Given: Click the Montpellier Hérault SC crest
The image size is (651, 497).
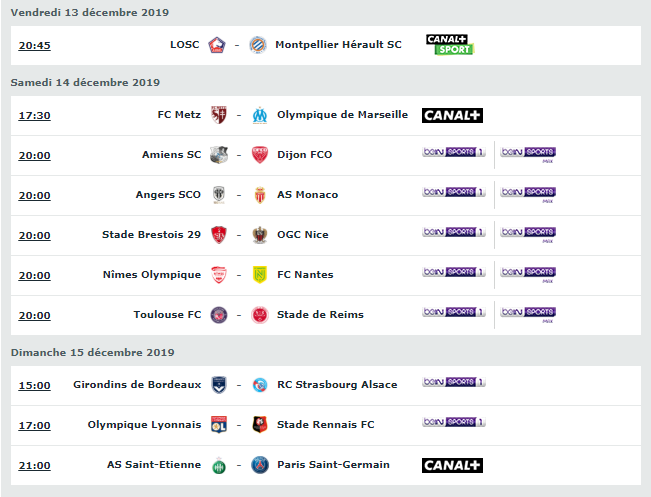Looking at the screenshot, I should [258, 45].
